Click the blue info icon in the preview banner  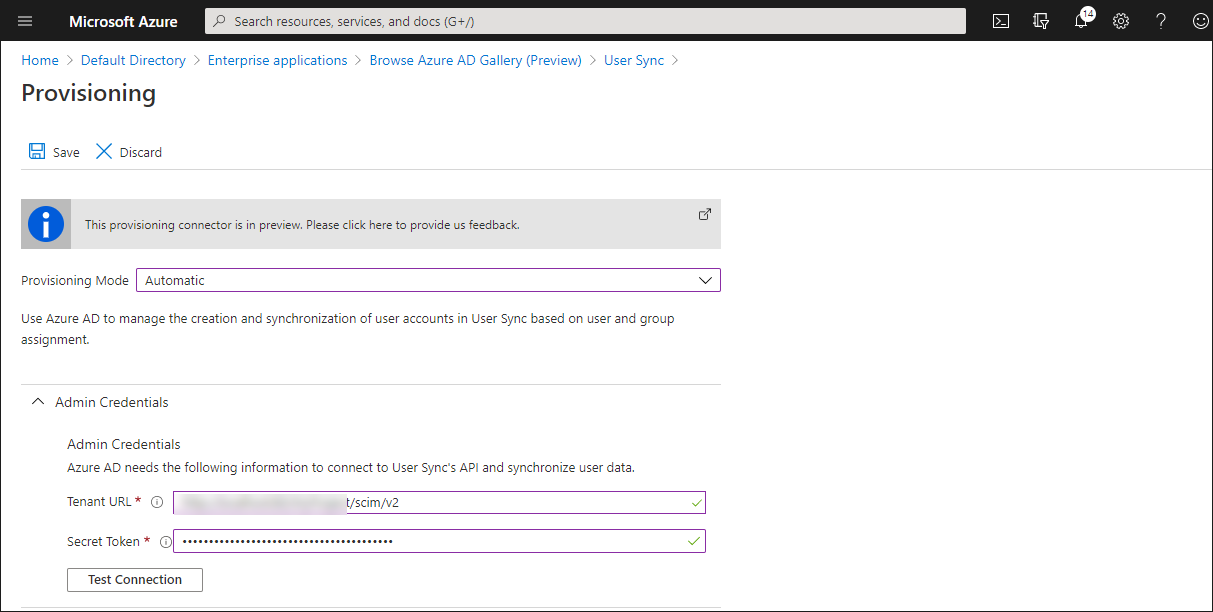tap(46, 224)
